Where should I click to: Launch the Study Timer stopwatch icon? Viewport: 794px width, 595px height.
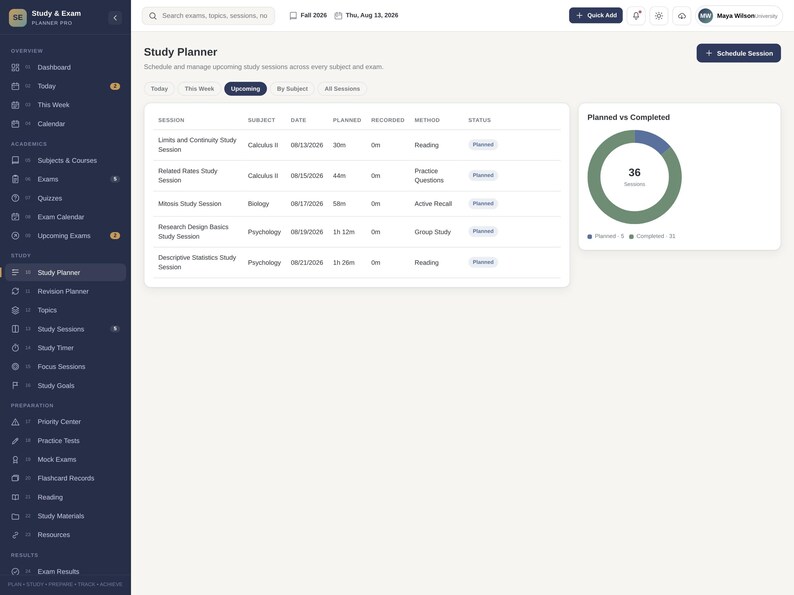point(15,348)
